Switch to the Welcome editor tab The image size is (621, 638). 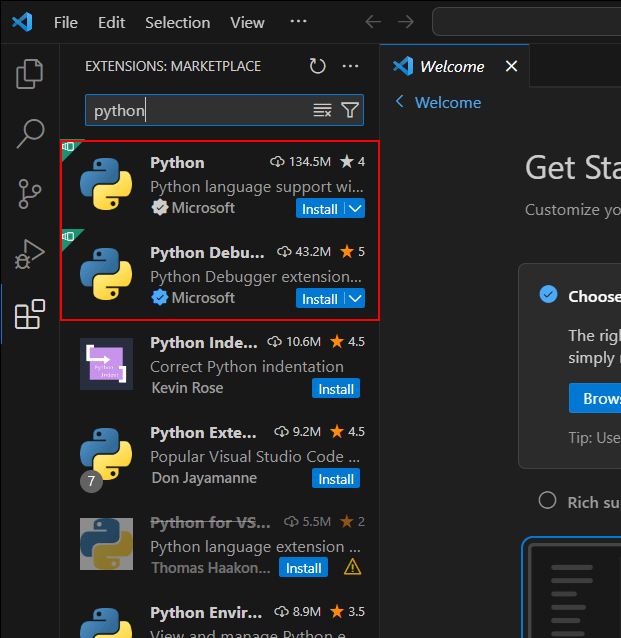(452, 66)
